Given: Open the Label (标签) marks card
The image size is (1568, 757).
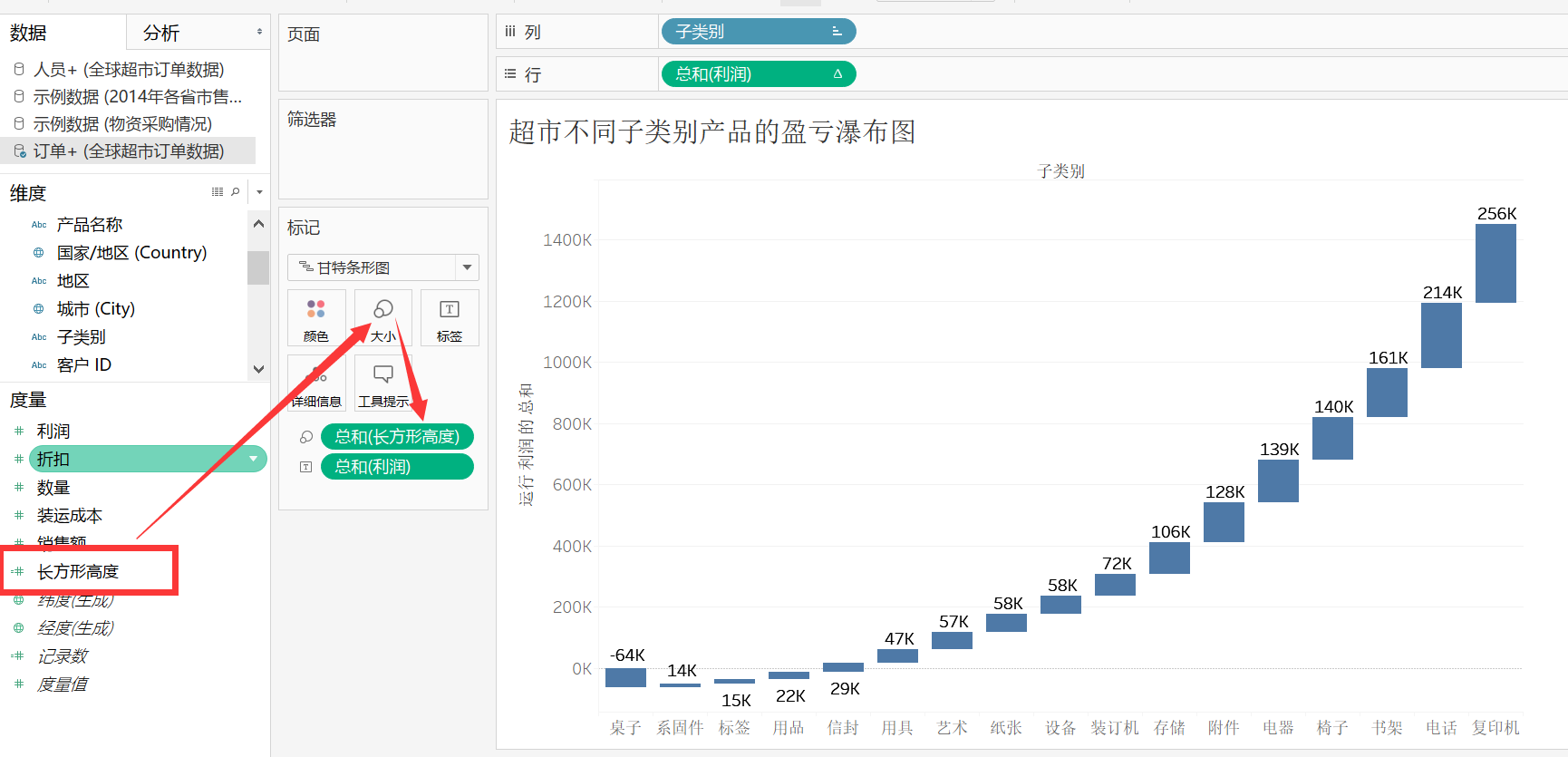Looking at the screenshot, I should coord(450,318).
